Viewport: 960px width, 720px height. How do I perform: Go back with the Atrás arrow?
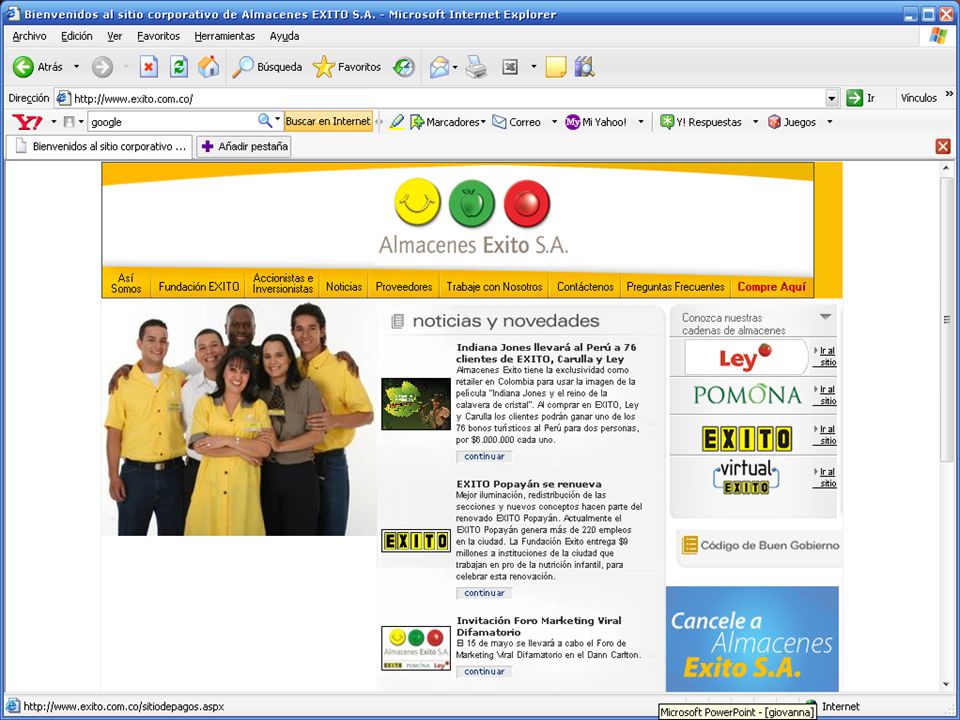click(37, 67)
